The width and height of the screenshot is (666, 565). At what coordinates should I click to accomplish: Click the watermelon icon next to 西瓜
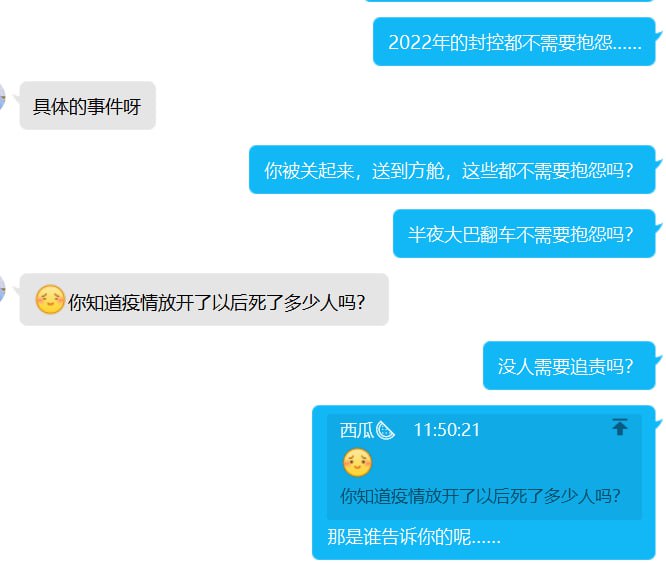pyautogui.click(x=385, y=430)
